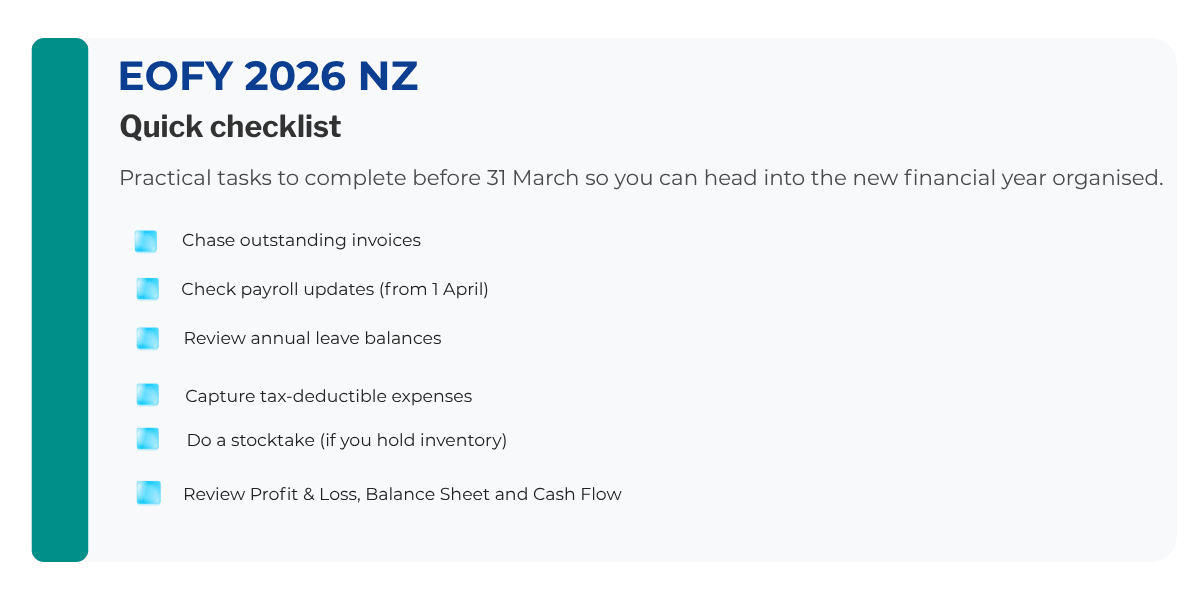
Task: Click the 'EOFY 2026 NZ' heading
Action: [268, 77]
